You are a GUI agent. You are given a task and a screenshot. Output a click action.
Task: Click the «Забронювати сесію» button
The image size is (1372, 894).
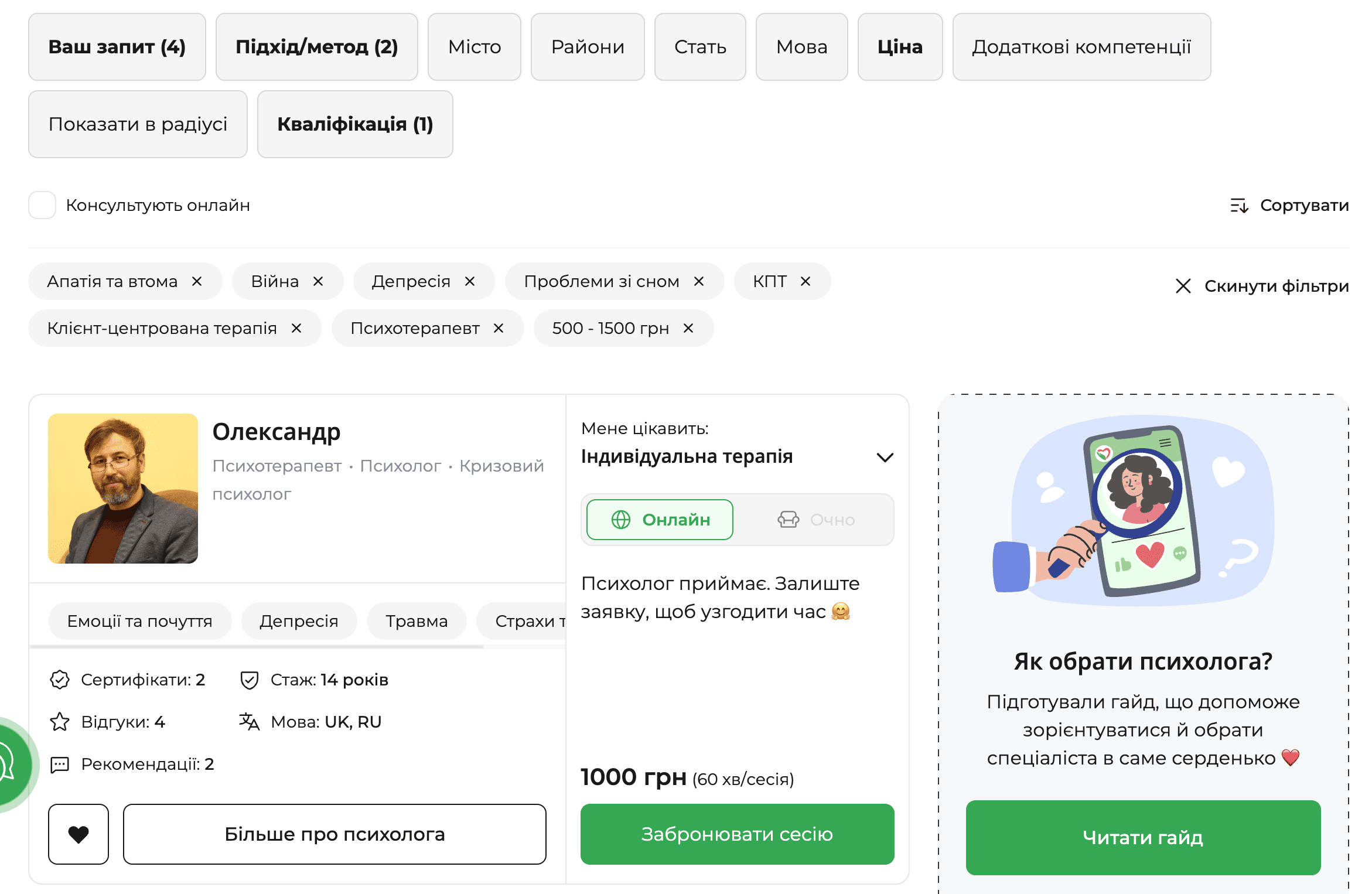pos(736,834)
